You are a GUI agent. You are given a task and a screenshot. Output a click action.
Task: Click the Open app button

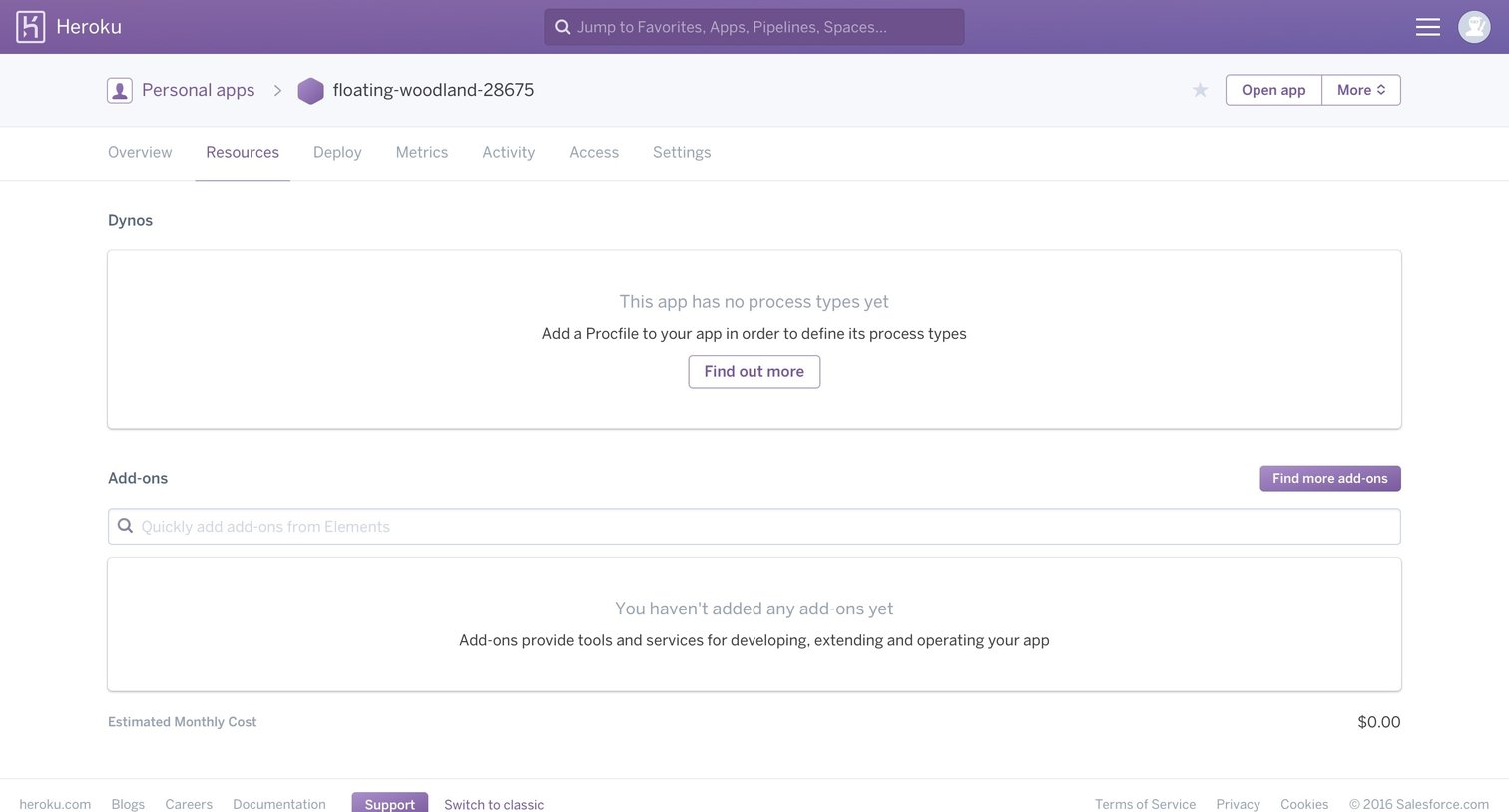tap(1273, 90)
